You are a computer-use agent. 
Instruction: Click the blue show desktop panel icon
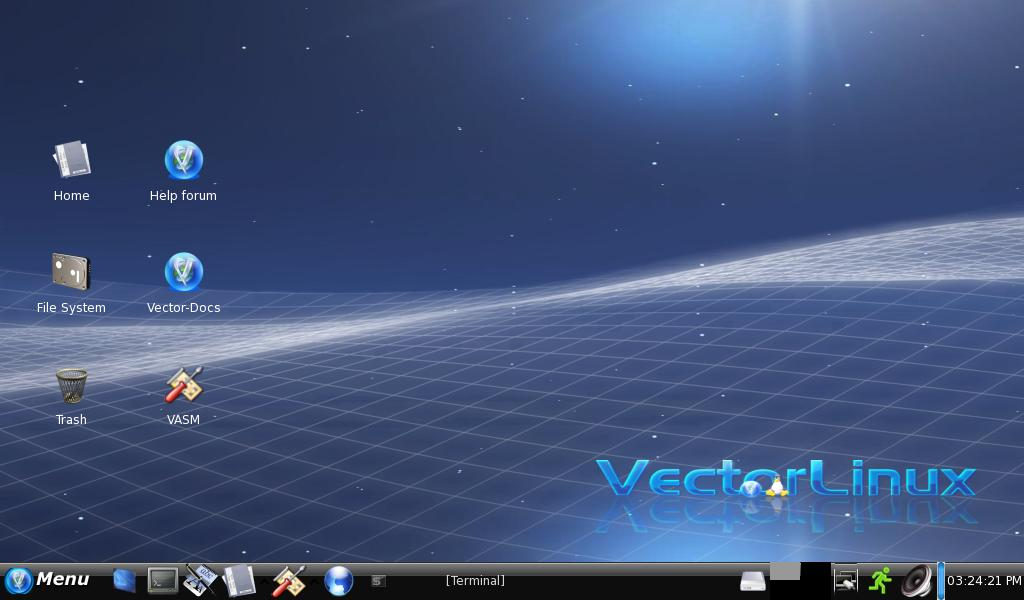124,580
